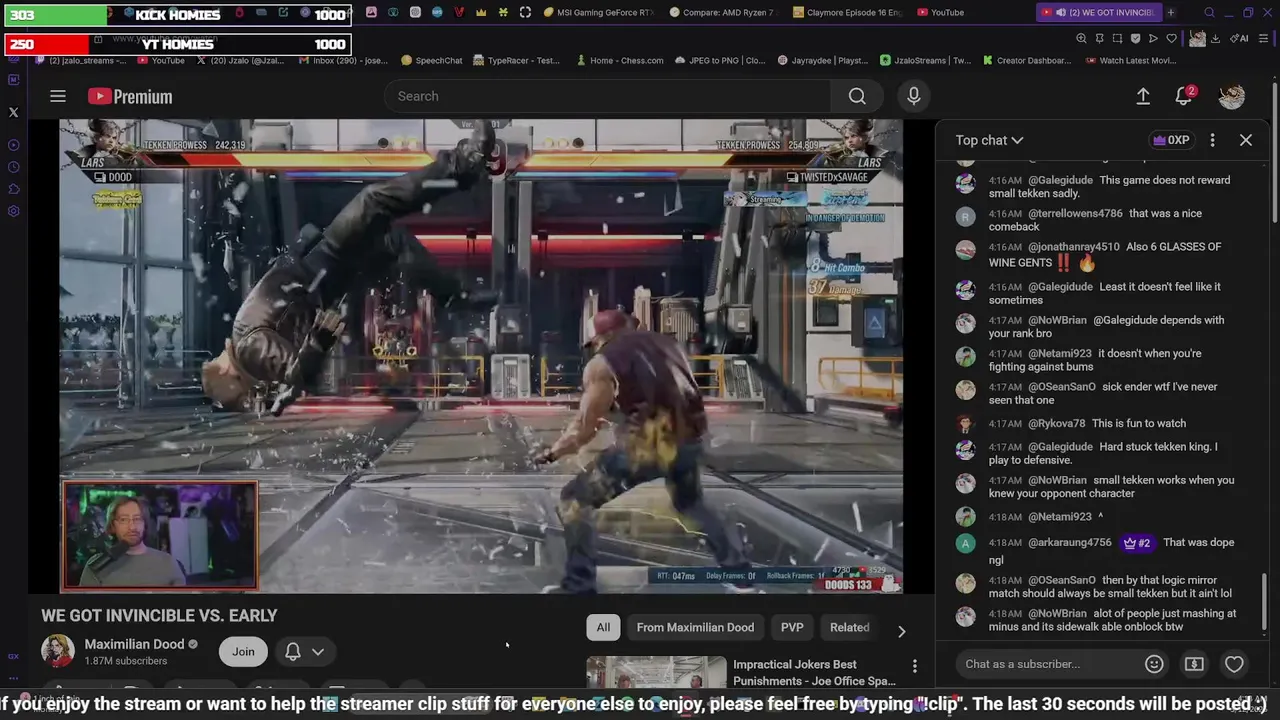Image resolution: width=1280 pixels, height=720 pixels.
Task: Open the YouTube bookmark in the bookmarks bar
Action: [160, 60]
